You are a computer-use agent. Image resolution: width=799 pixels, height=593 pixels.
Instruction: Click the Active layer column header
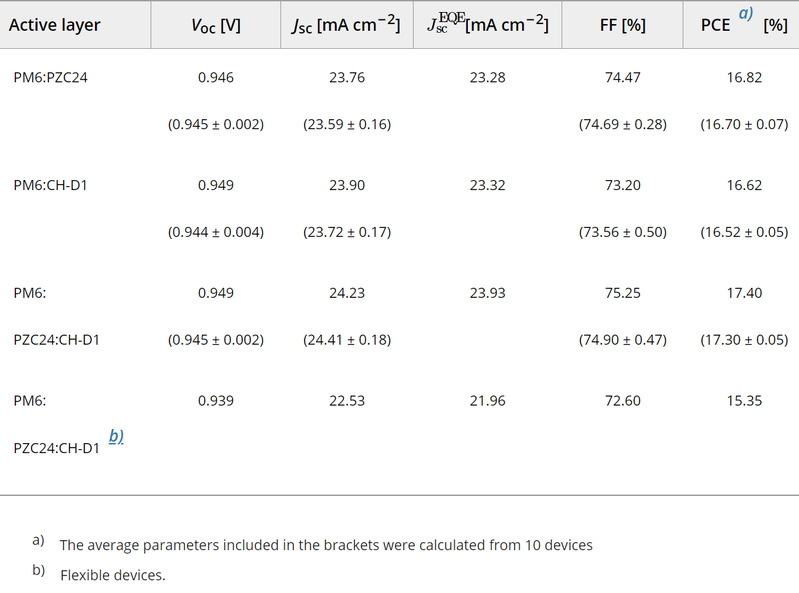coord(55,25)
